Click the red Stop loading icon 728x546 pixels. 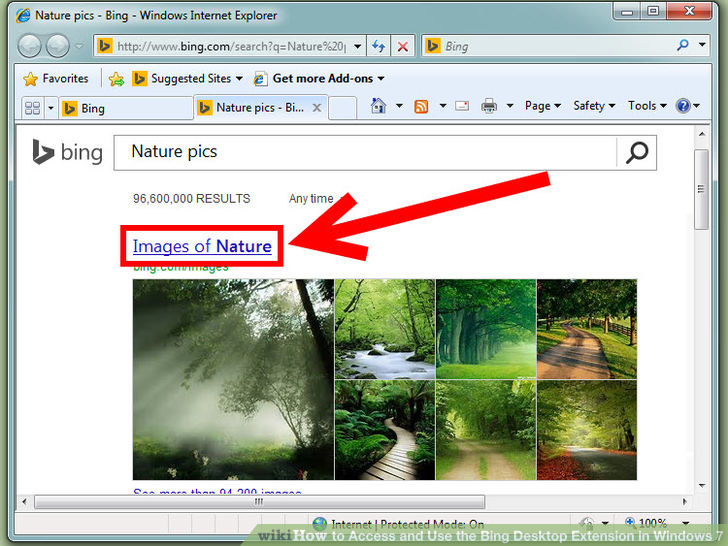pyautogui.click(x=403, y=46)
